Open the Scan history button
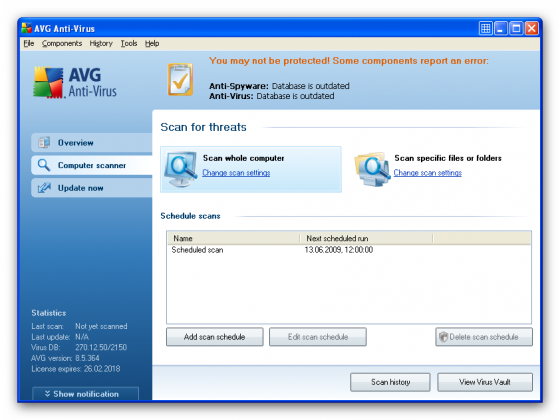 click(x=390, y=382)
